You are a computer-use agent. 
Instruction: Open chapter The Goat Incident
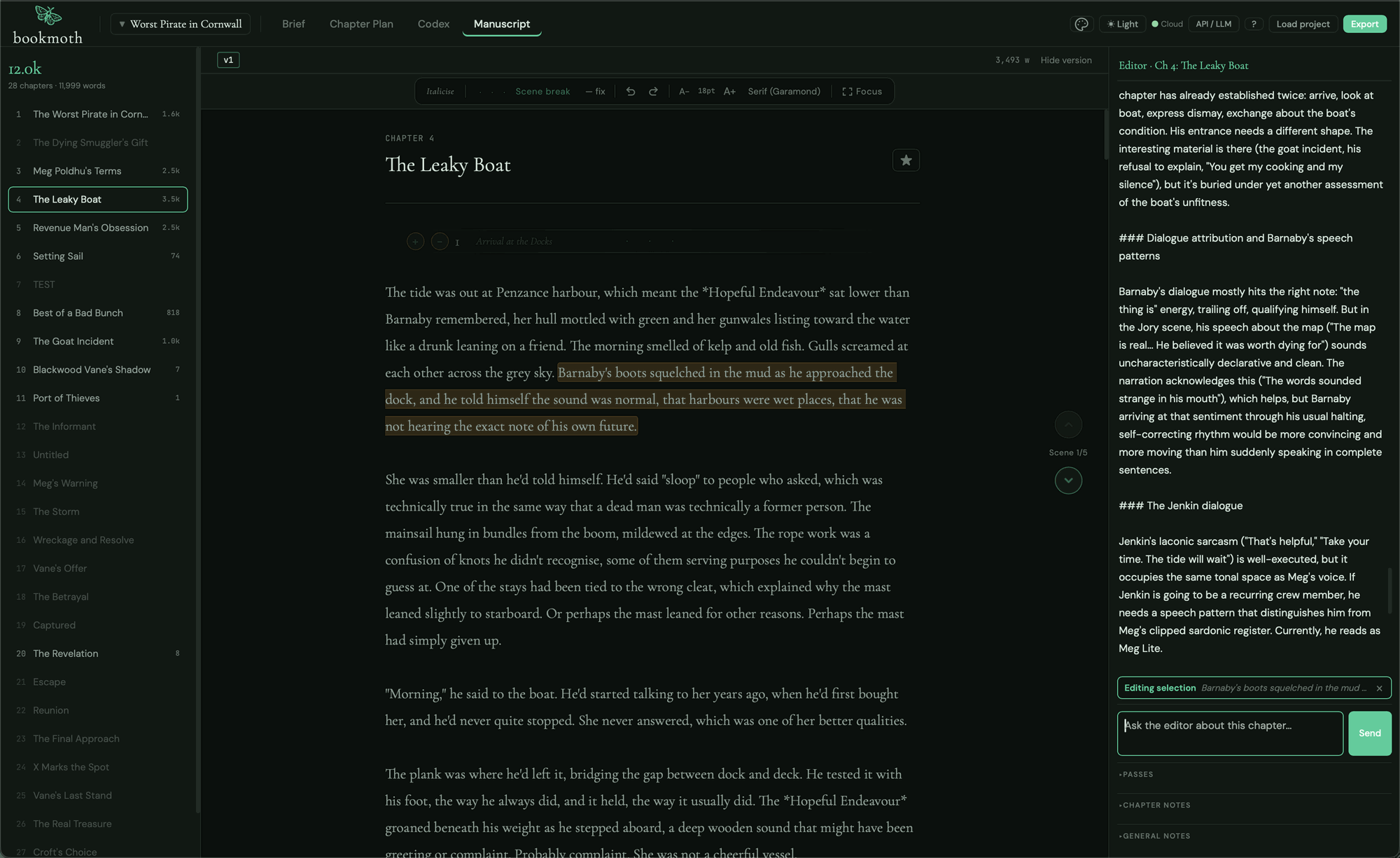click(98, 341)
